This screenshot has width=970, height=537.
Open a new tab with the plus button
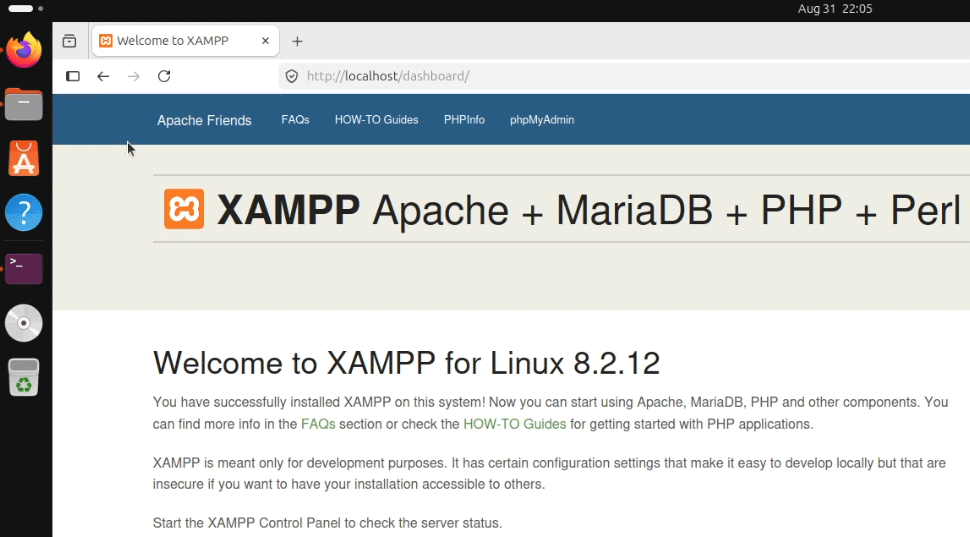click(298, 41)
